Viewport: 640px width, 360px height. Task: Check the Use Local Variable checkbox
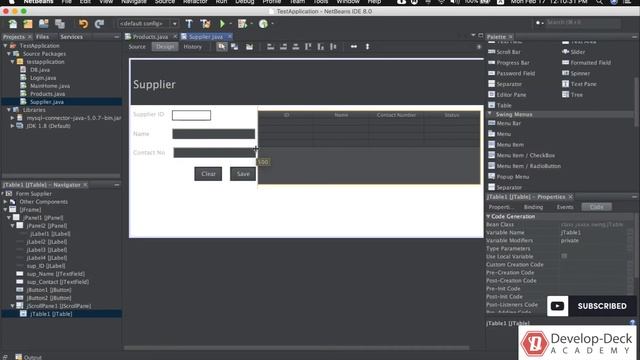564,256
